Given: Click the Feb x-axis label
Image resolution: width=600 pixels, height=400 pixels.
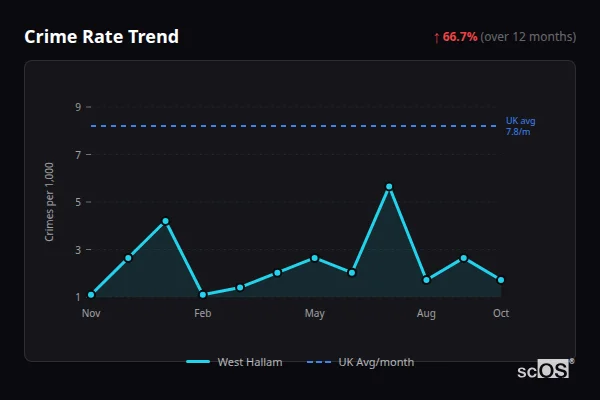Looking at the screenshot, I should coord(203,313).
